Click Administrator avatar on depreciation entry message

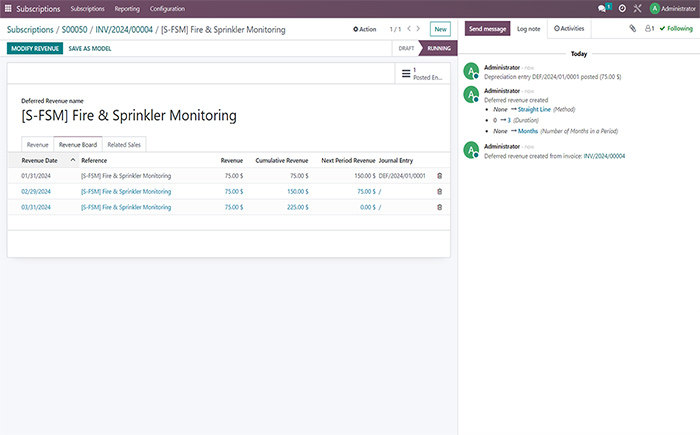tap(471, 71)
